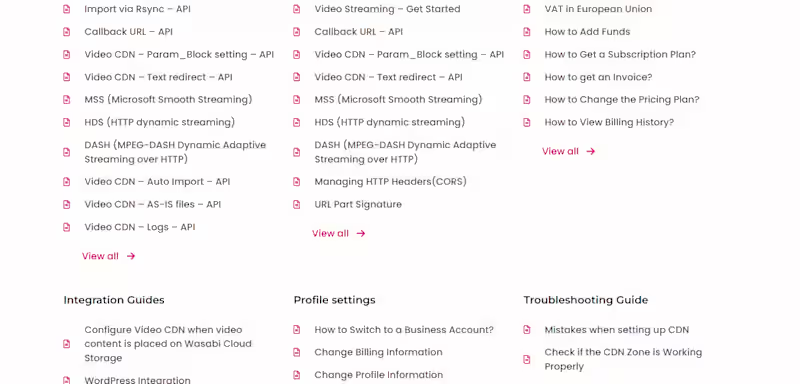Open 'How to Get a Subscription Plan?'
800x384 pixels.
click(x=620, y=54)
